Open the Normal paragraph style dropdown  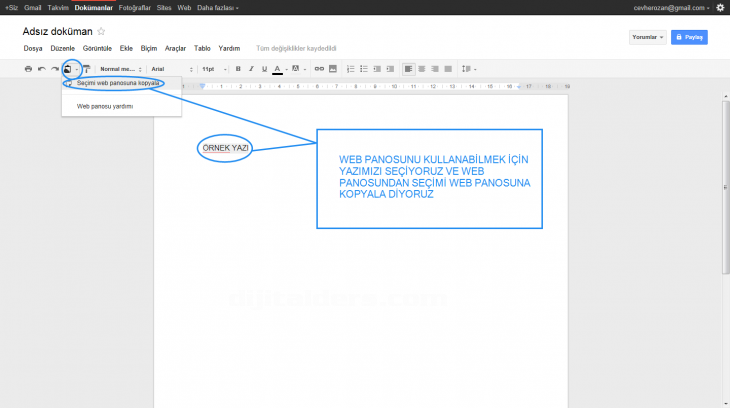tap(121, 69)
